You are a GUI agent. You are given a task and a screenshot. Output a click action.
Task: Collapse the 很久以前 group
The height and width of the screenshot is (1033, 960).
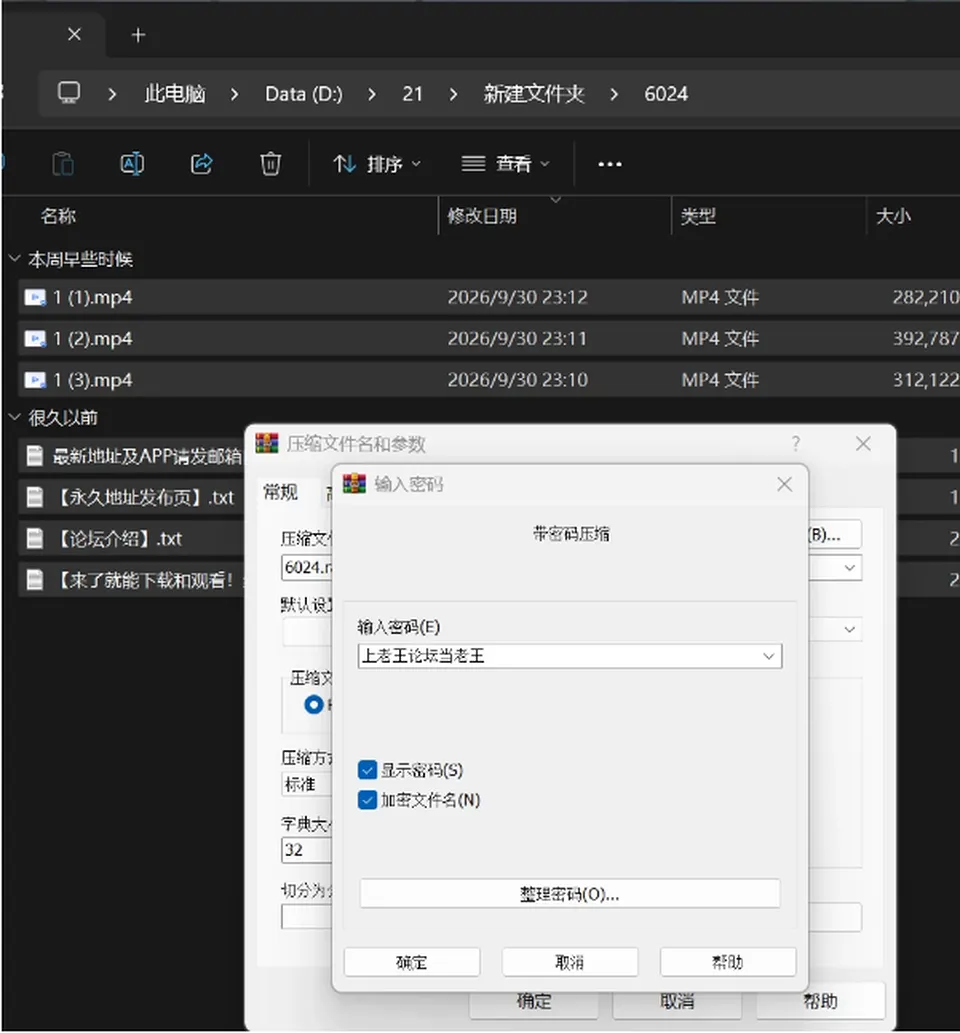pyautogui.click(x=14, y=417)
